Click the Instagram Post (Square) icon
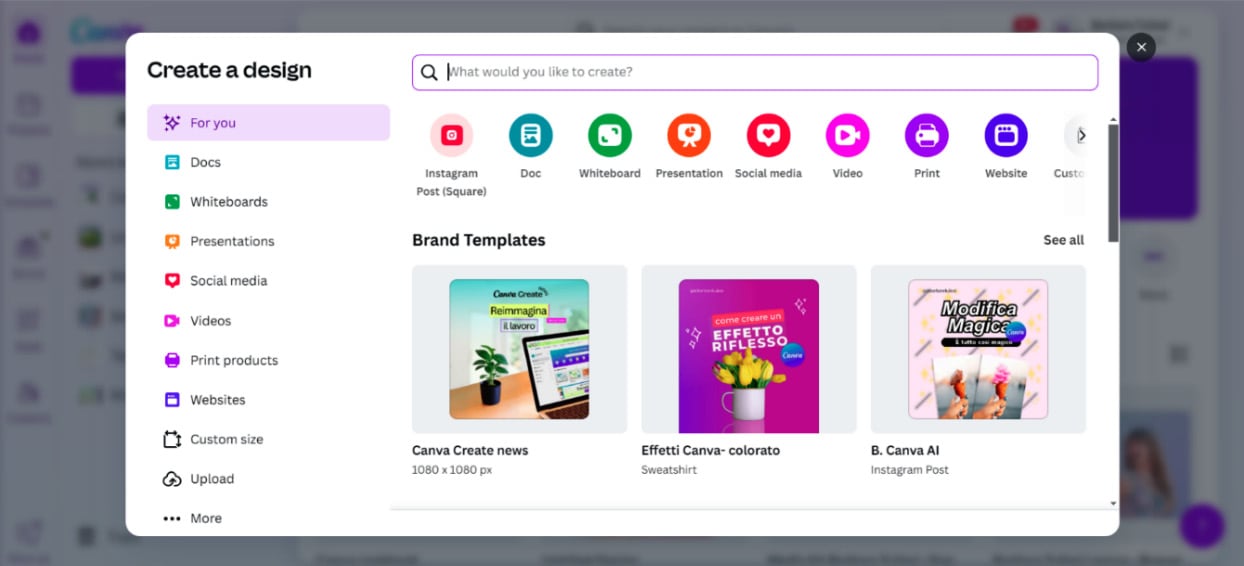The width and height of the screenshot is (1244, 566). coord(451,135)
